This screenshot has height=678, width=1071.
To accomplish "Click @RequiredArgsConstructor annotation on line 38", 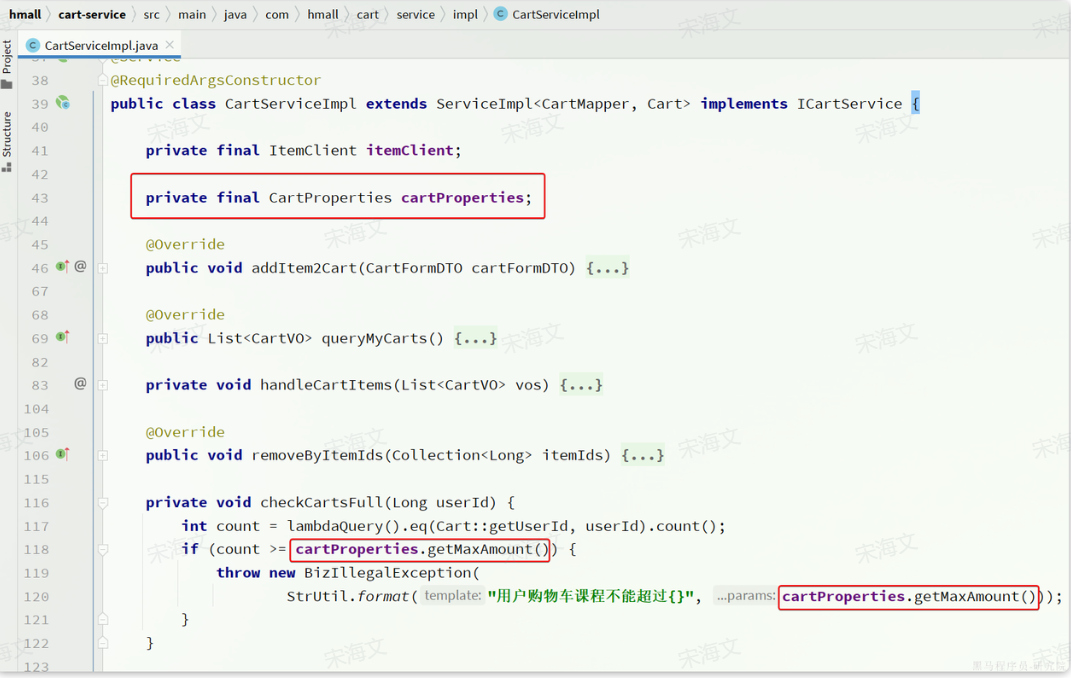I will pos(216,80).
